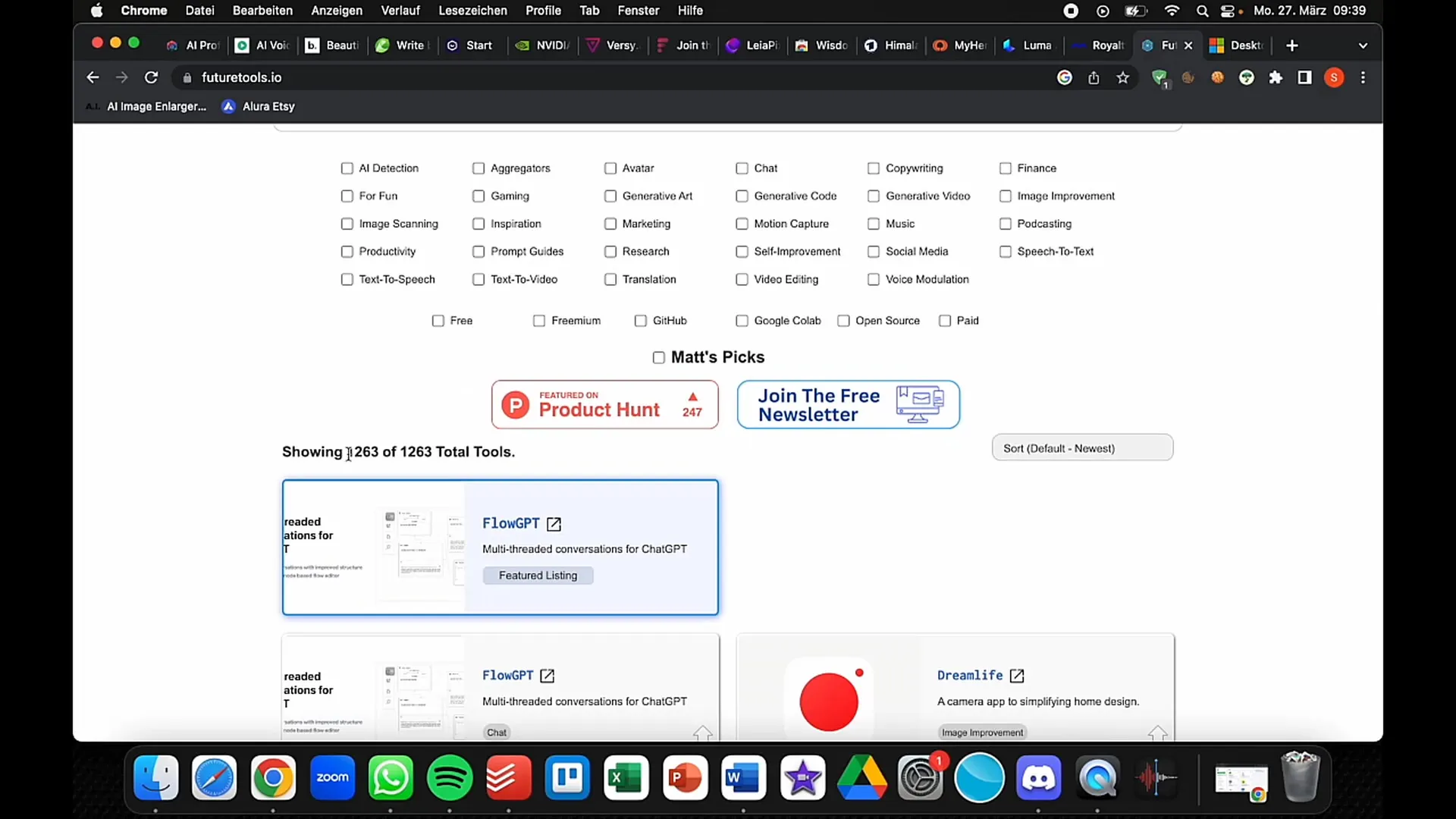Viewport: 1456px width, 819px height.
Task: Expand the Lesezeichen menu bar item
Action: 472,10
